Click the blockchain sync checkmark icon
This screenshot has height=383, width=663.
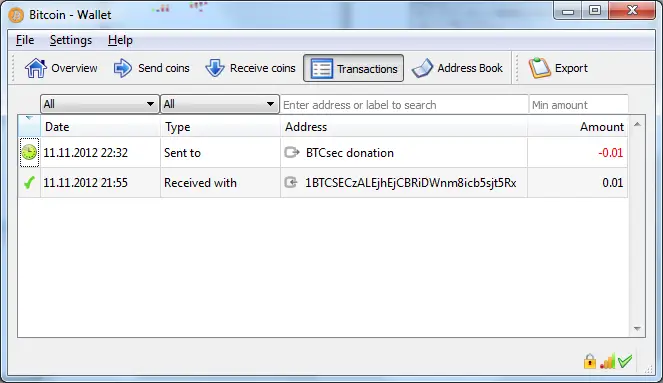(x=625, y=361)
